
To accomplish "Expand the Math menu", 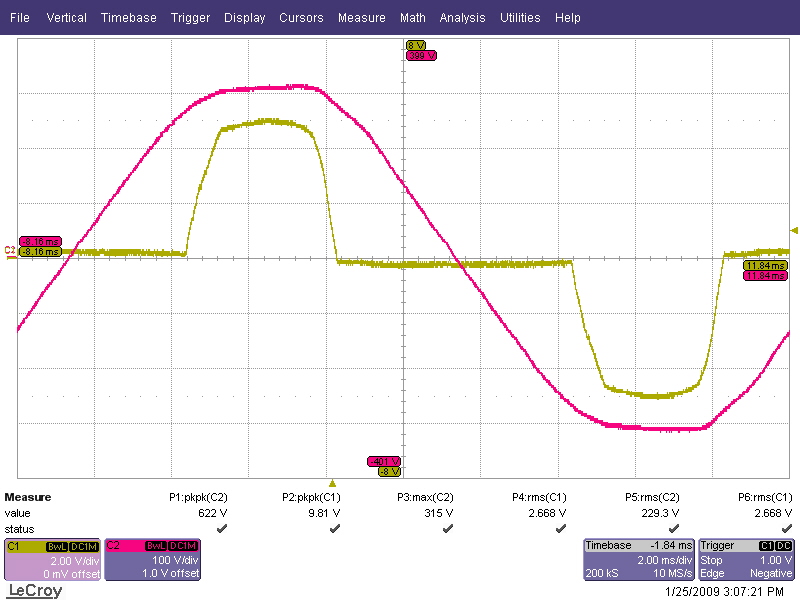I will coord(412,18).
